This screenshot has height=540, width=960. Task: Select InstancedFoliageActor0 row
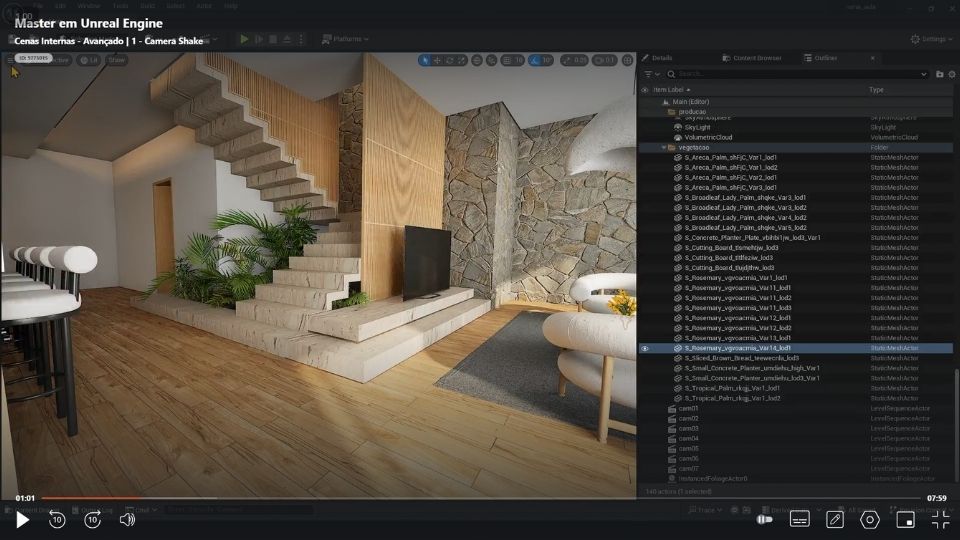pyautogui.click(x=796, y=479)
